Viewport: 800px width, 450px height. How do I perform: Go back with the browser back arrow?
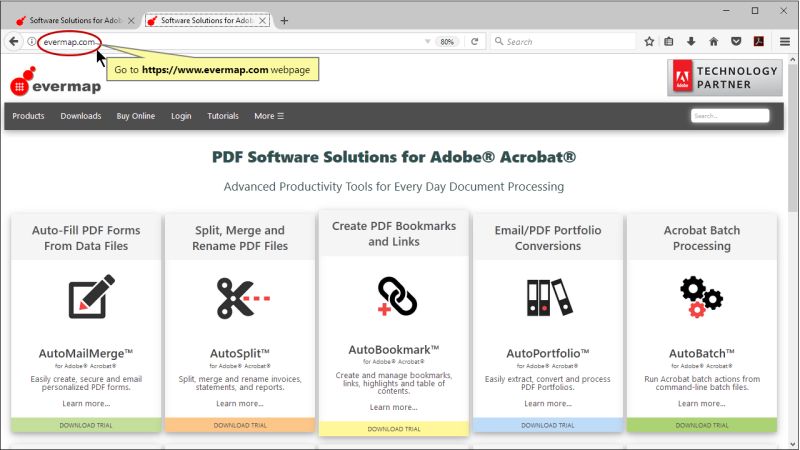(x=14, y=41)
